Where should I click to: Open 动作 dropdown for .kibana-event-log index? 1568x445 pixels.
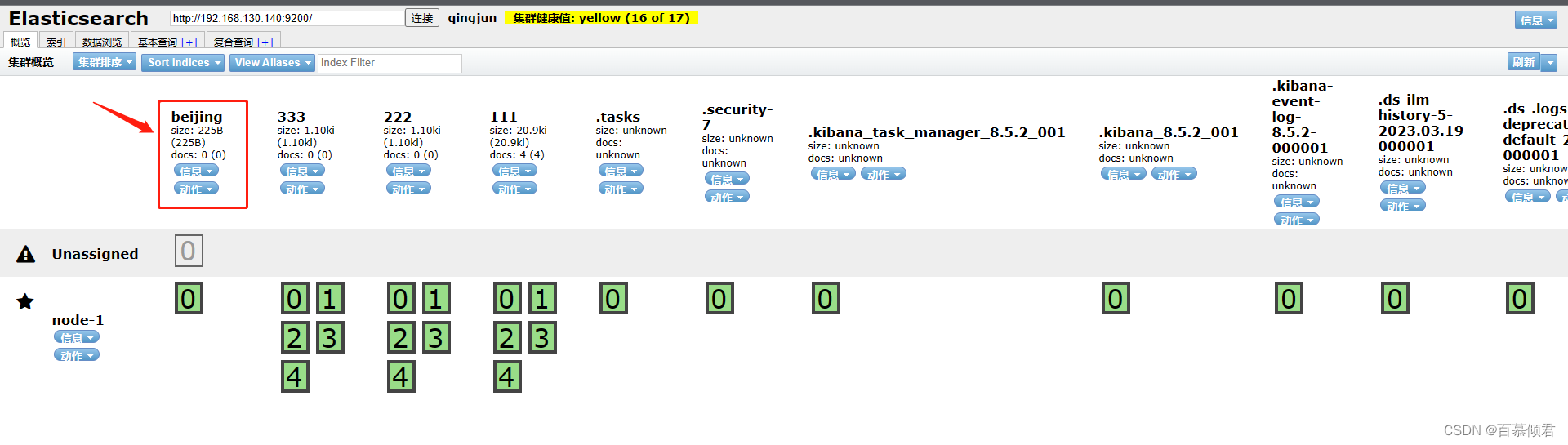coord(1297,220)
